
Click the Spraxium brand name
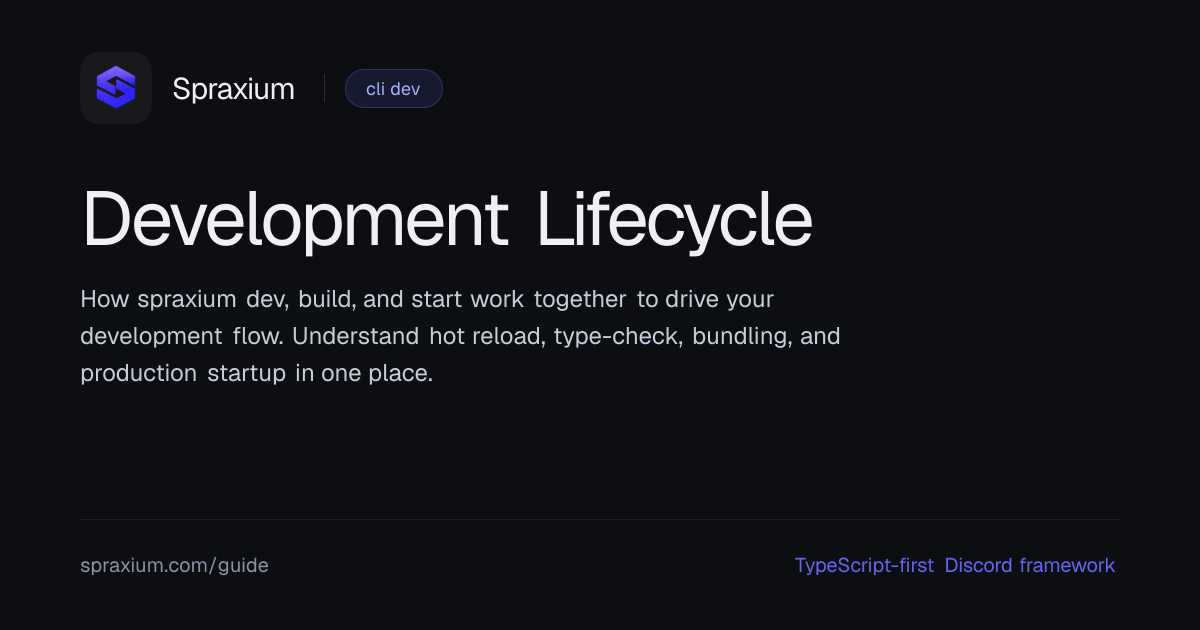[x=233, y=89]
